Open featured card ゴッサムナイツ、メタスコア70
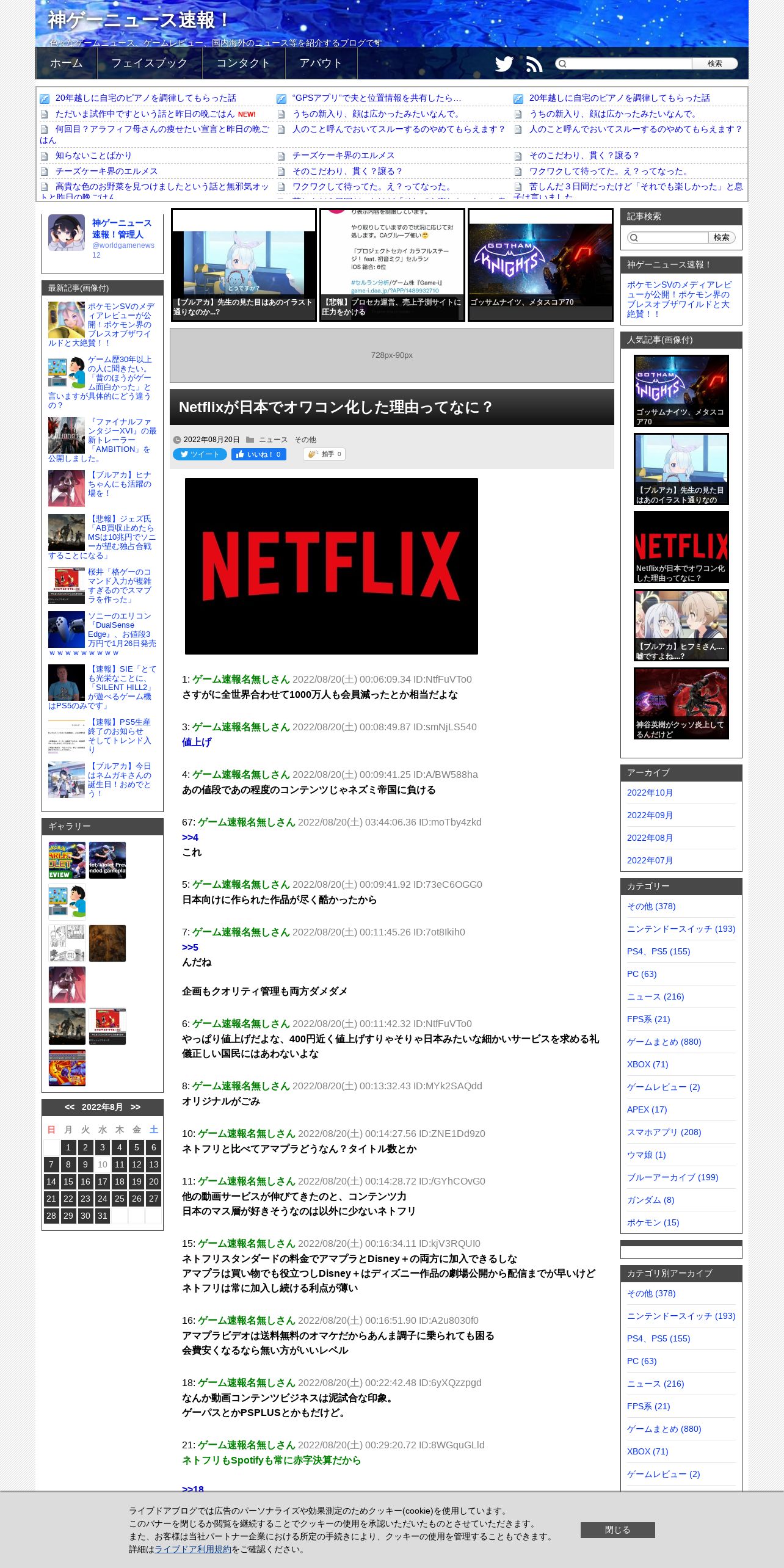 pyautogui.click(x=540, y=265)
